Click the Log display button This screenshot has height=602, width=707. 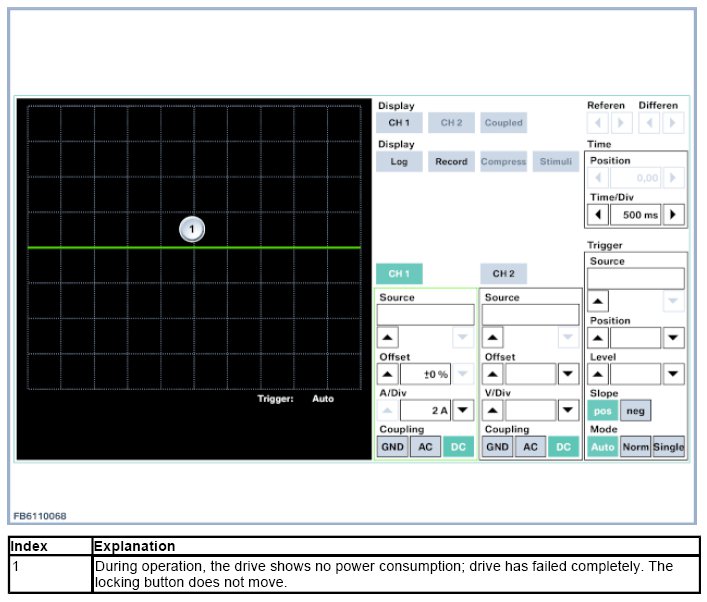(399, 162)
